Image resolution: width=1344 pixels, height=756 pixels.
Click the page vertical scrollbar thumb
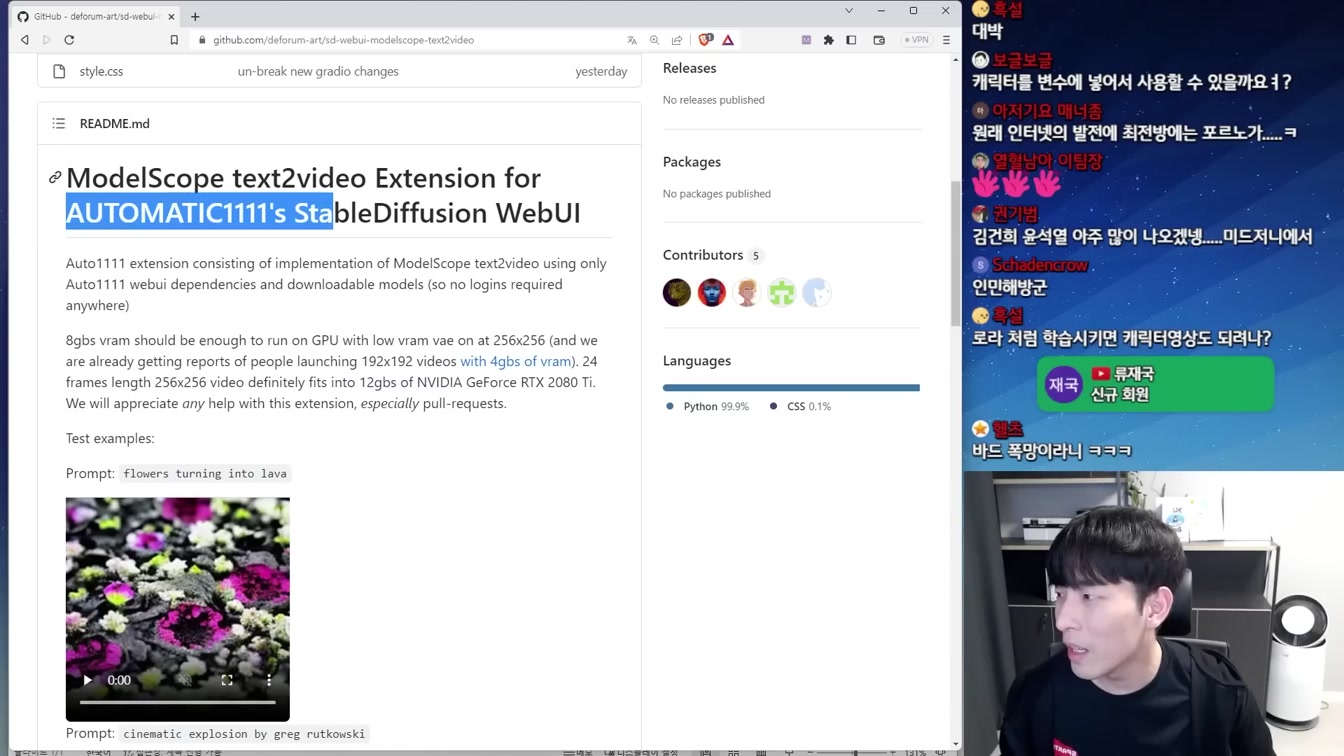(955, 252)
